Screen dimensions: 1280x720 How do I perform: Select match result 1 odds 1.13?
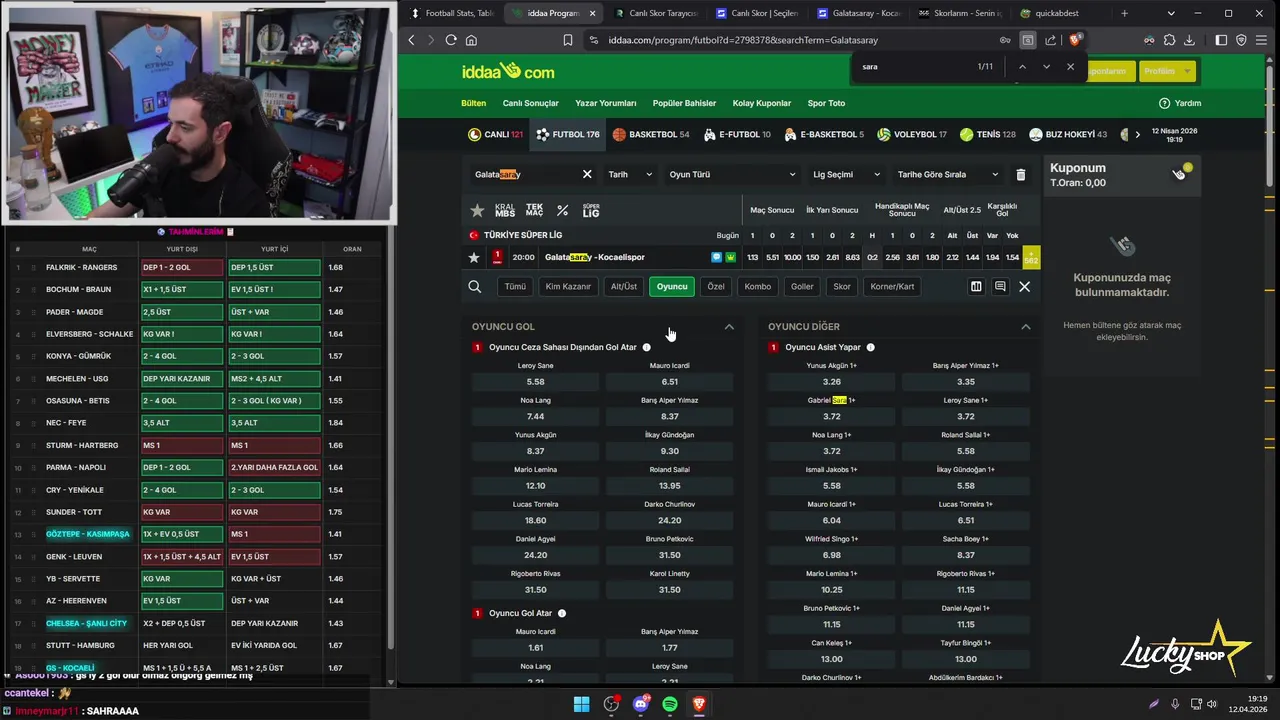click(x=752, y=257)
